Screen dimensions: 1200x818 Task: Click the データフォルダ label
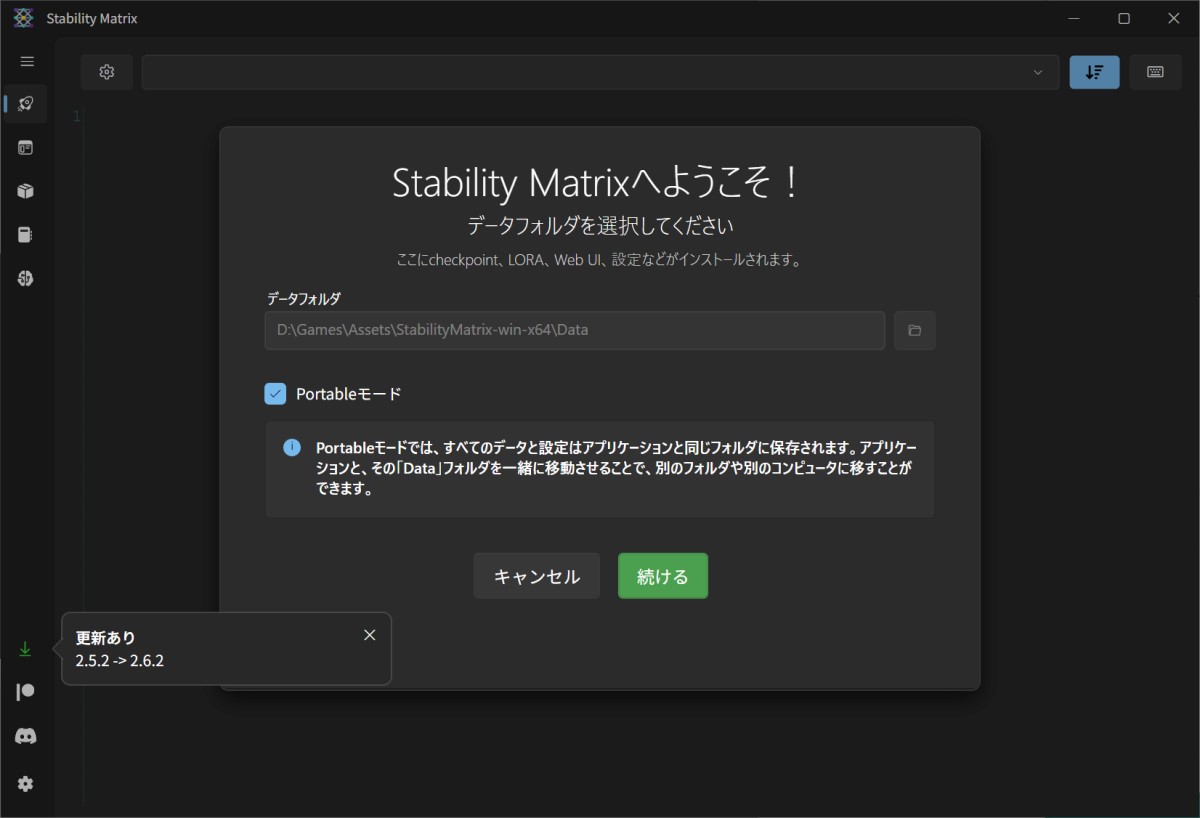pos(303,298)
